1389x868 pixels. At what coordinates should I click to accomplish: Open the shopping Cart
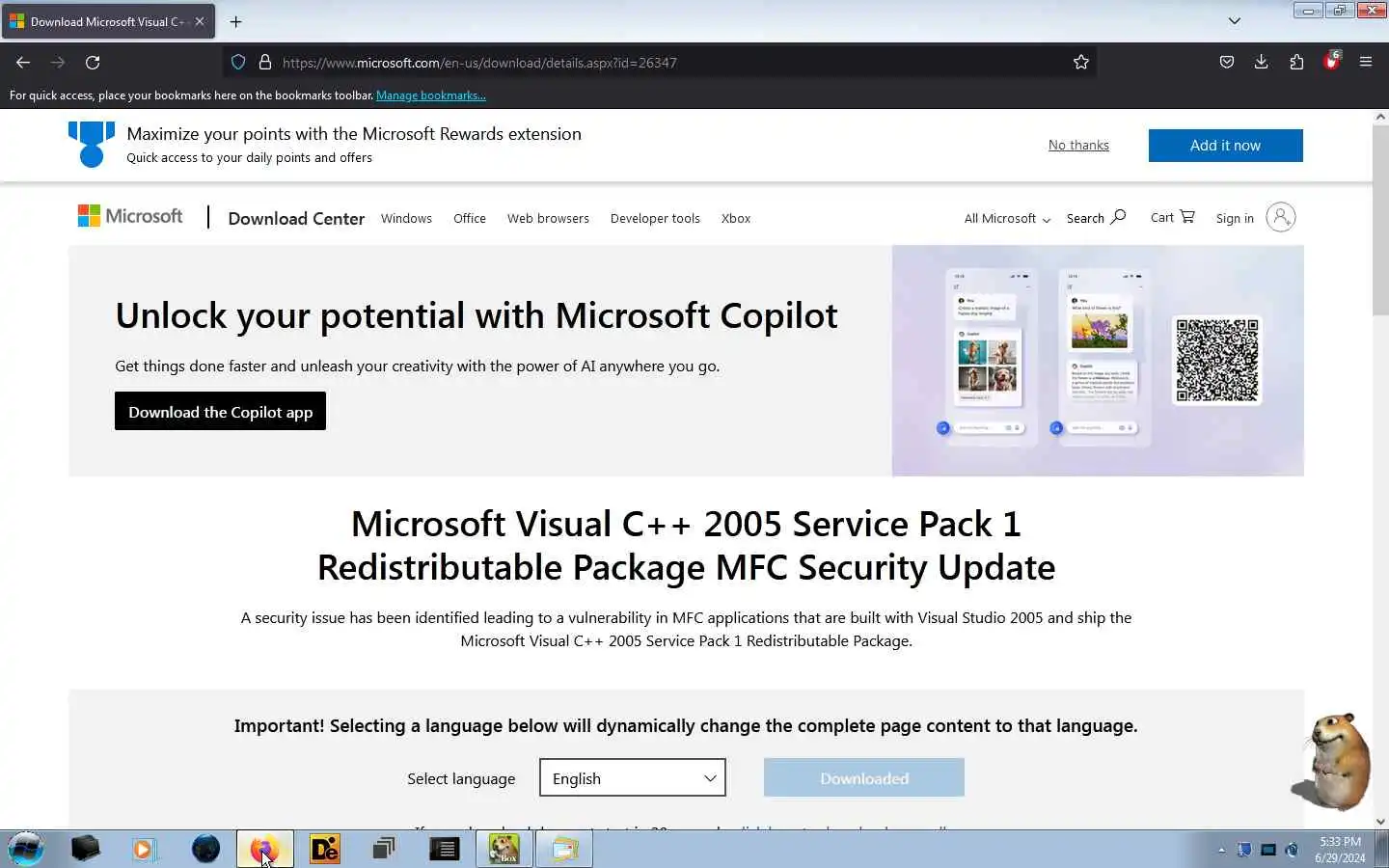point(1172,217)
